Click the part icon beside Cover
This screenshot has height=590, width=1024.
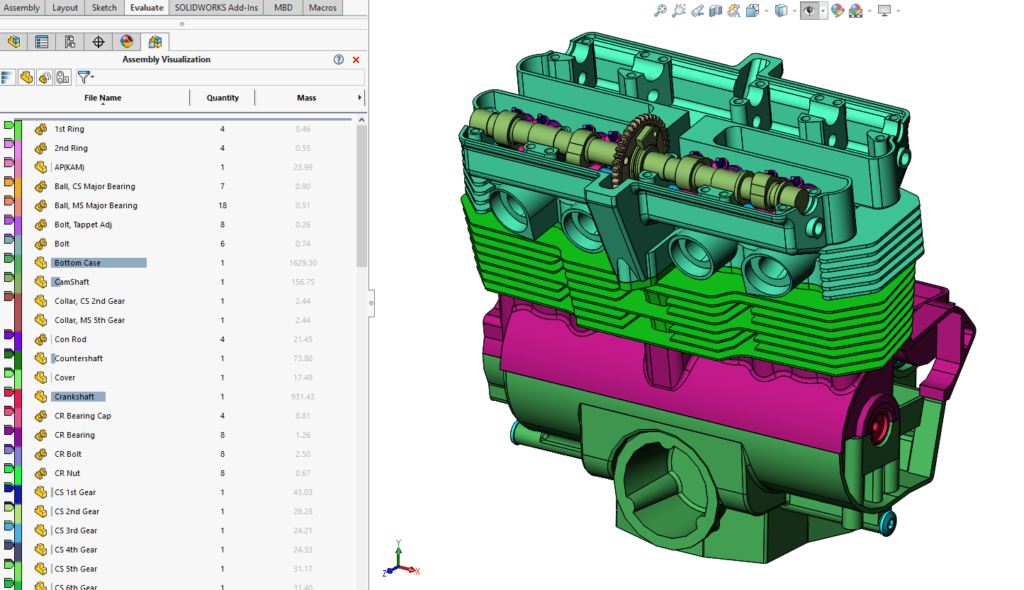coord(40,378)
